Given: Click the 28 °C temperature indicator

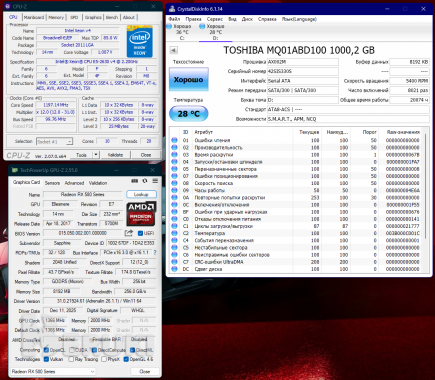Looking at the screenshot, I should 189,114.
